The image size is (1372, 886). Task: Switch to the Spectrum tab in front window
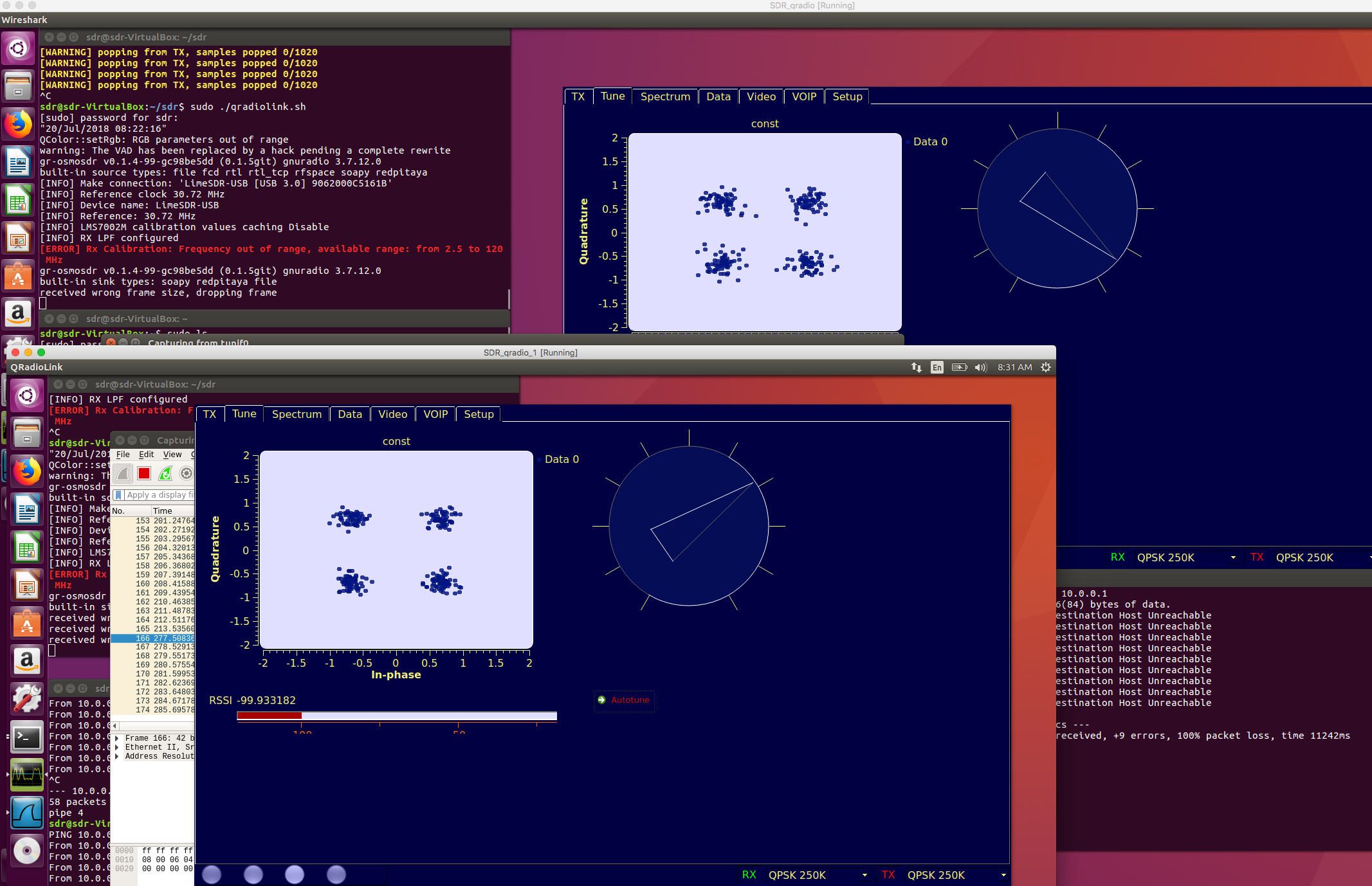[297, 414]
